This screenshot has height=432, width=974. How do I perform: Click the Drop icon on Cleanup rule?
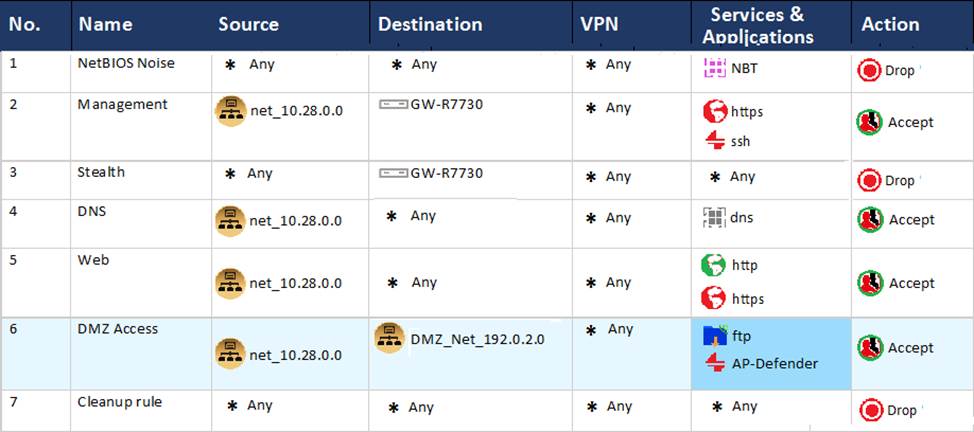coord(870,410)
